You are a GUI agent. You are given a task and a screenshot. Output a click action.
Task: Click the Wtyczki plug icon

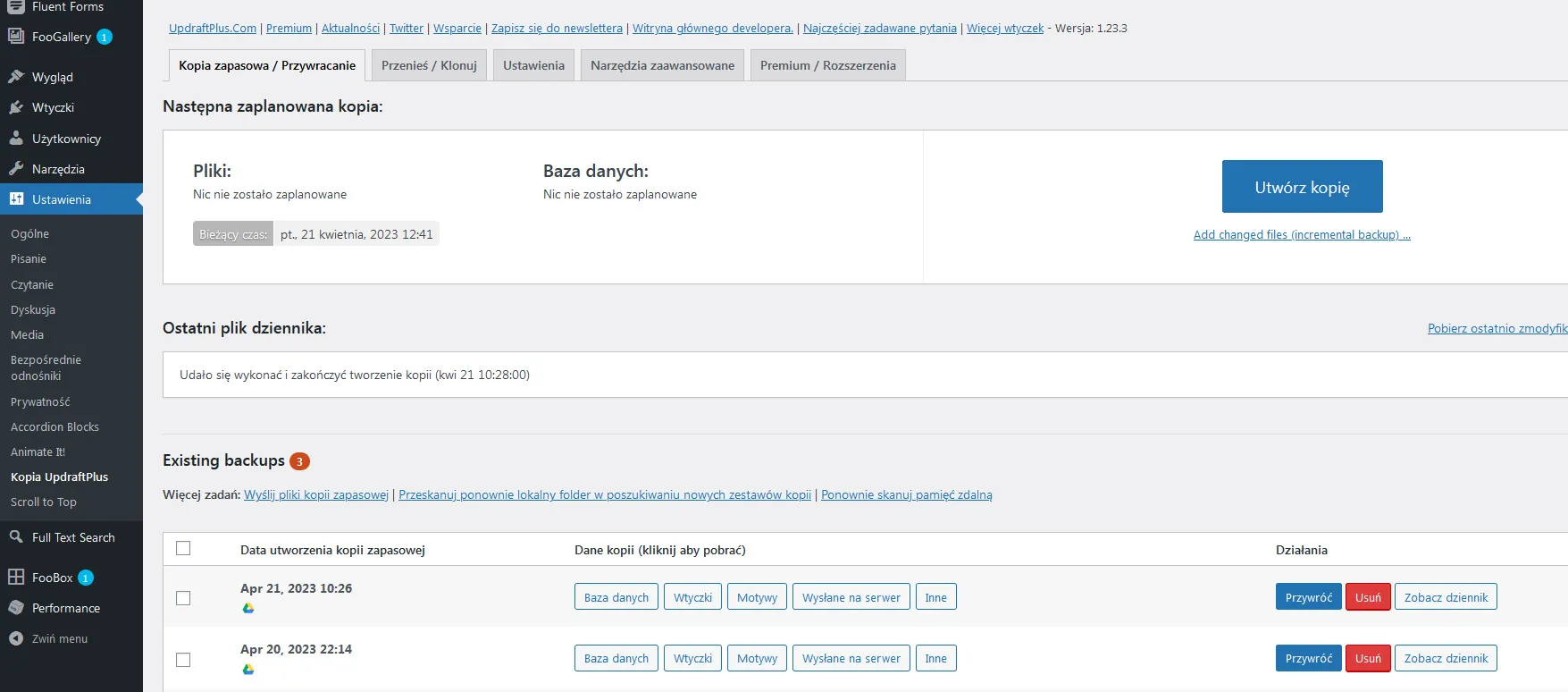(x=16, y=107)
